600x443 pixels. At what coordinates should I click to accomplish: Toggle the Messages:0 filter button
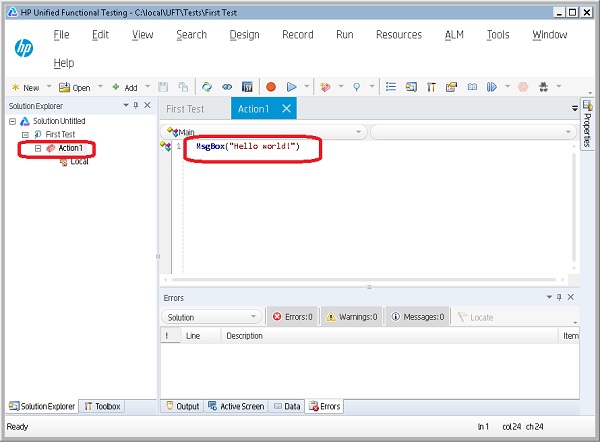pyautogui.click(x=418, y=317)
